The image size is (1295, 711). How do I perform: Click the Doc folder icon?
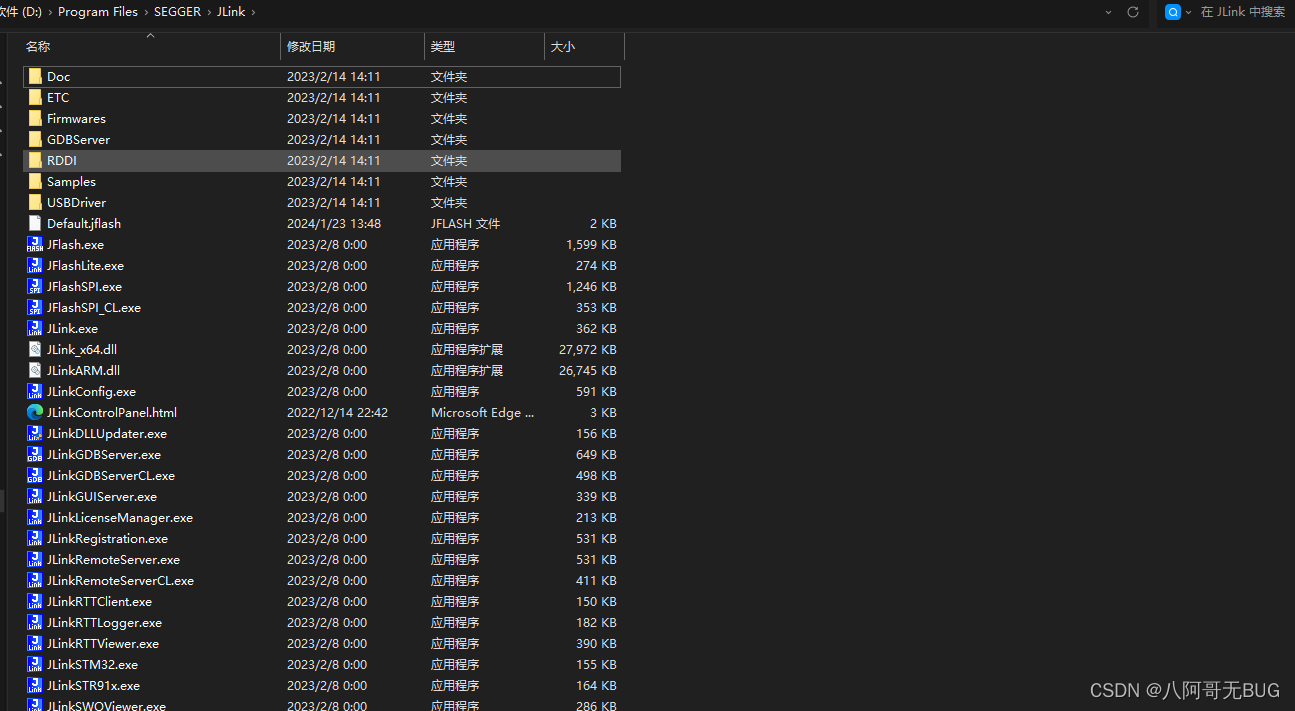pyautogui.click(x=35, y=76)
